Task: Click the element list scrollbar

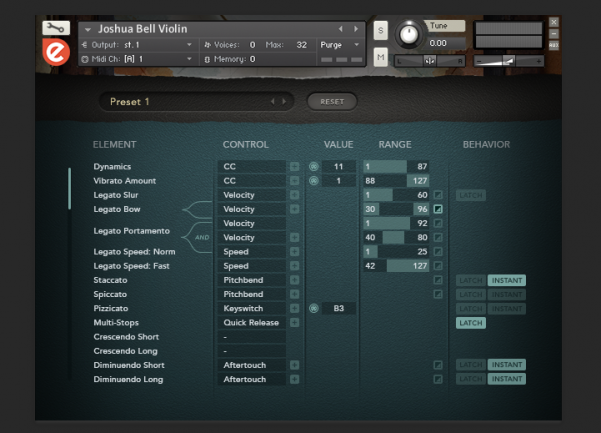Action: coord(69,189)
